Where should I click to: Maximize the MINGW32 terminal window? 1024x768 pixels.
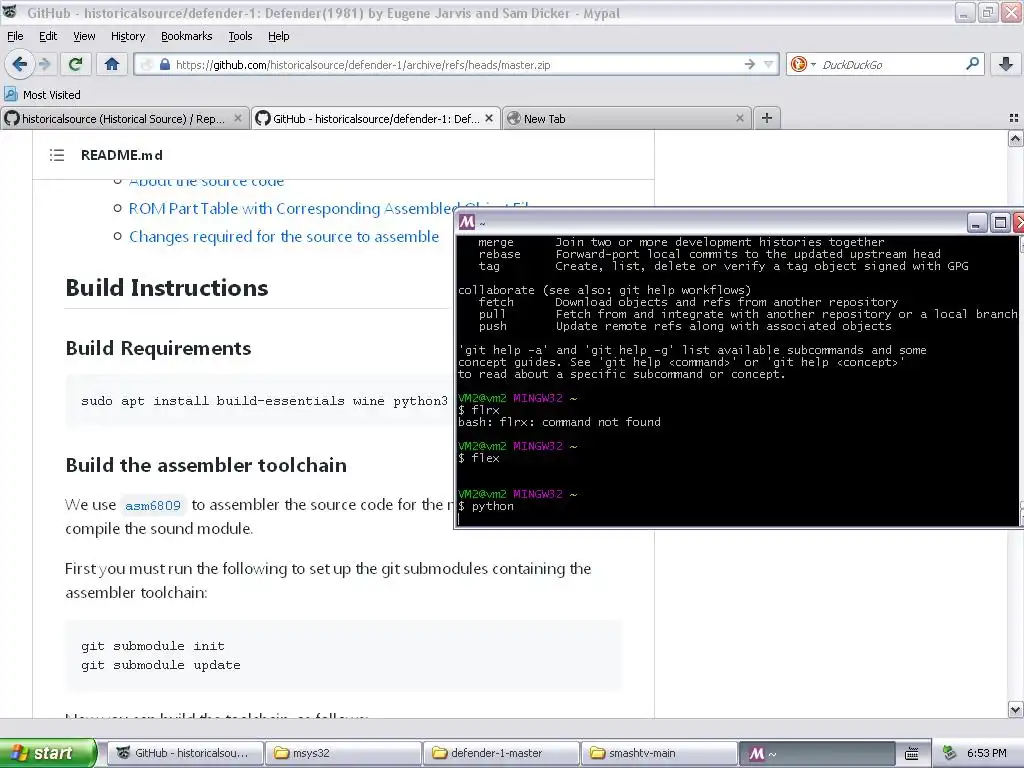point(1000,223)
